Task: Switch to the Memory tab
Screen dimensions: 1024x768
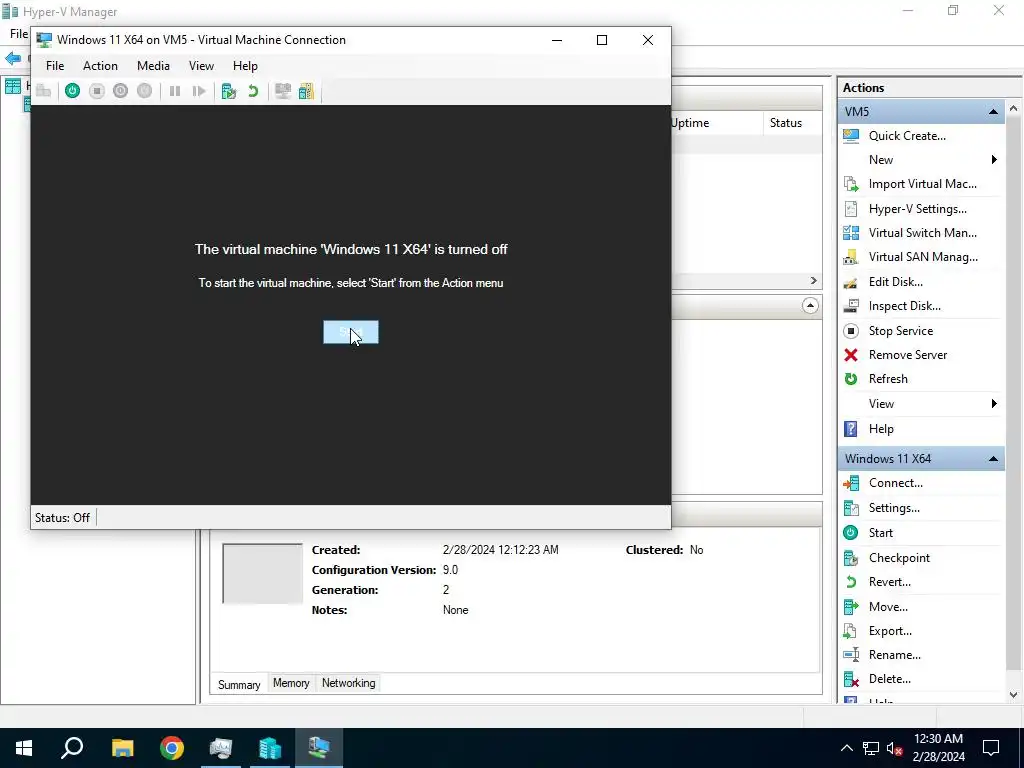Action: (x=291, y=683)
